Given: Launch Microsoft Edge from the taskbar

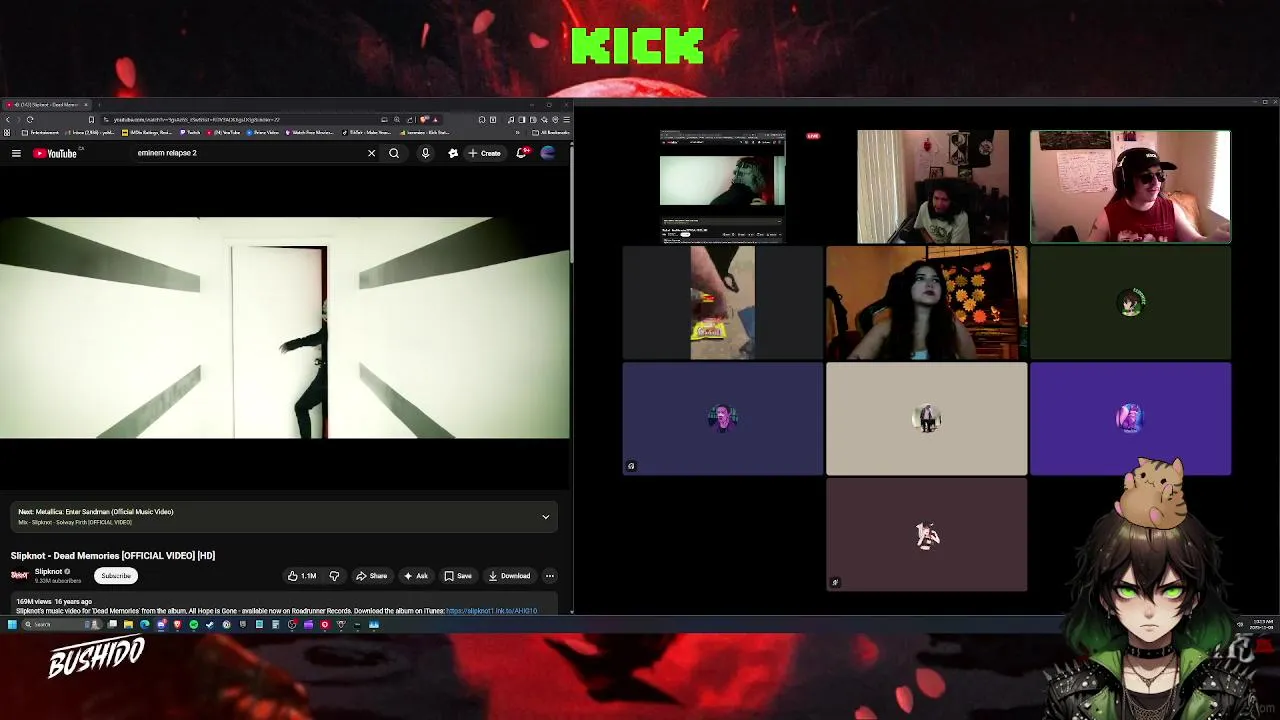Looking at the screenshot, I should pos(145,625).
